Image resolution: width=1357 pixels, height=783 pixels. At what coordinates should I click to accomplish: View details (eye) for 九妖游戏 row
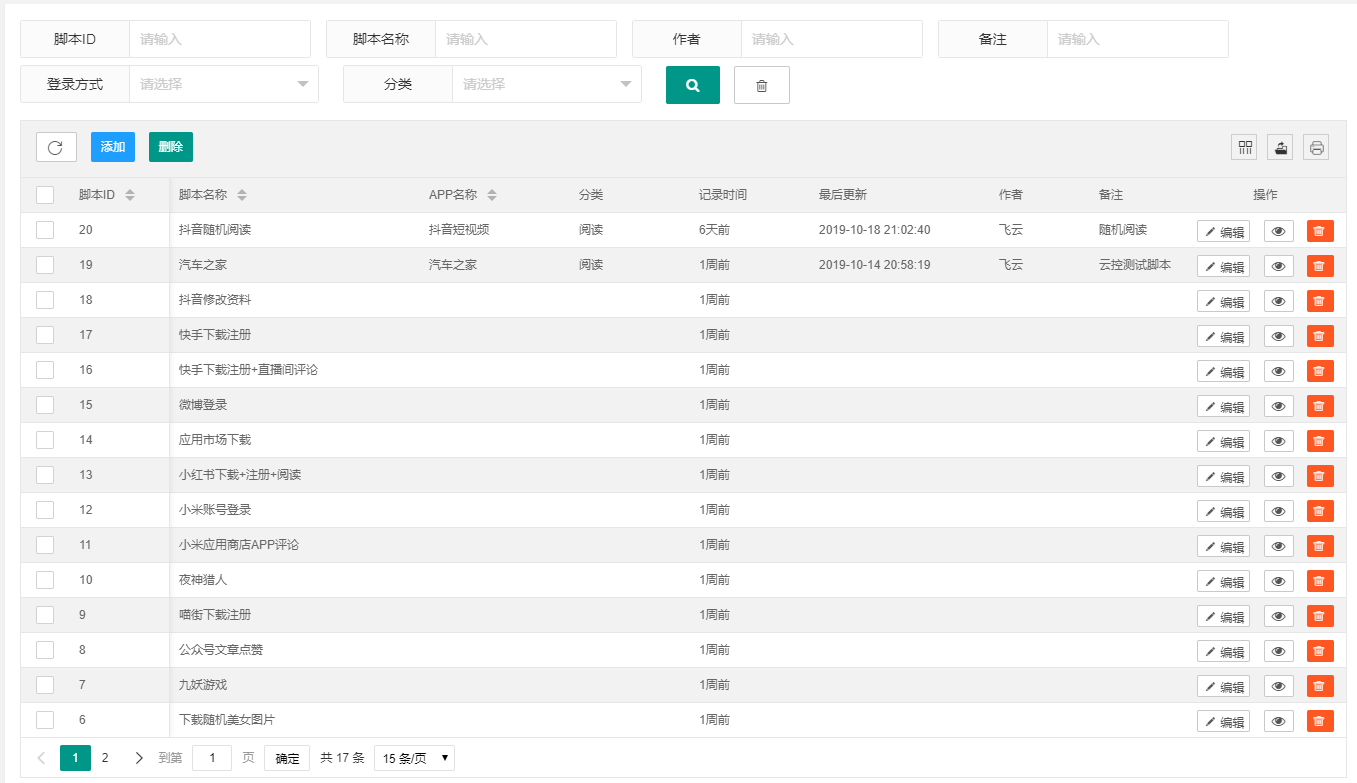click(x=1279, y=686)
